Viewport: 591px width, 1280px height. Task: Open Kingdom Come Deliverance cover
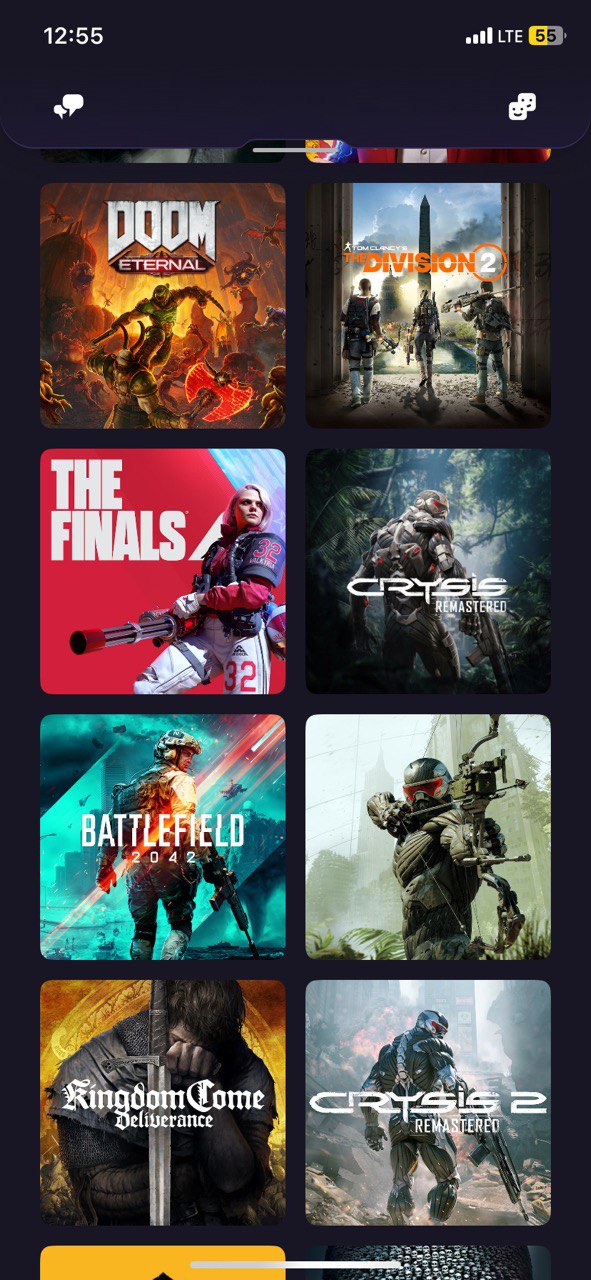(163, 1103)
